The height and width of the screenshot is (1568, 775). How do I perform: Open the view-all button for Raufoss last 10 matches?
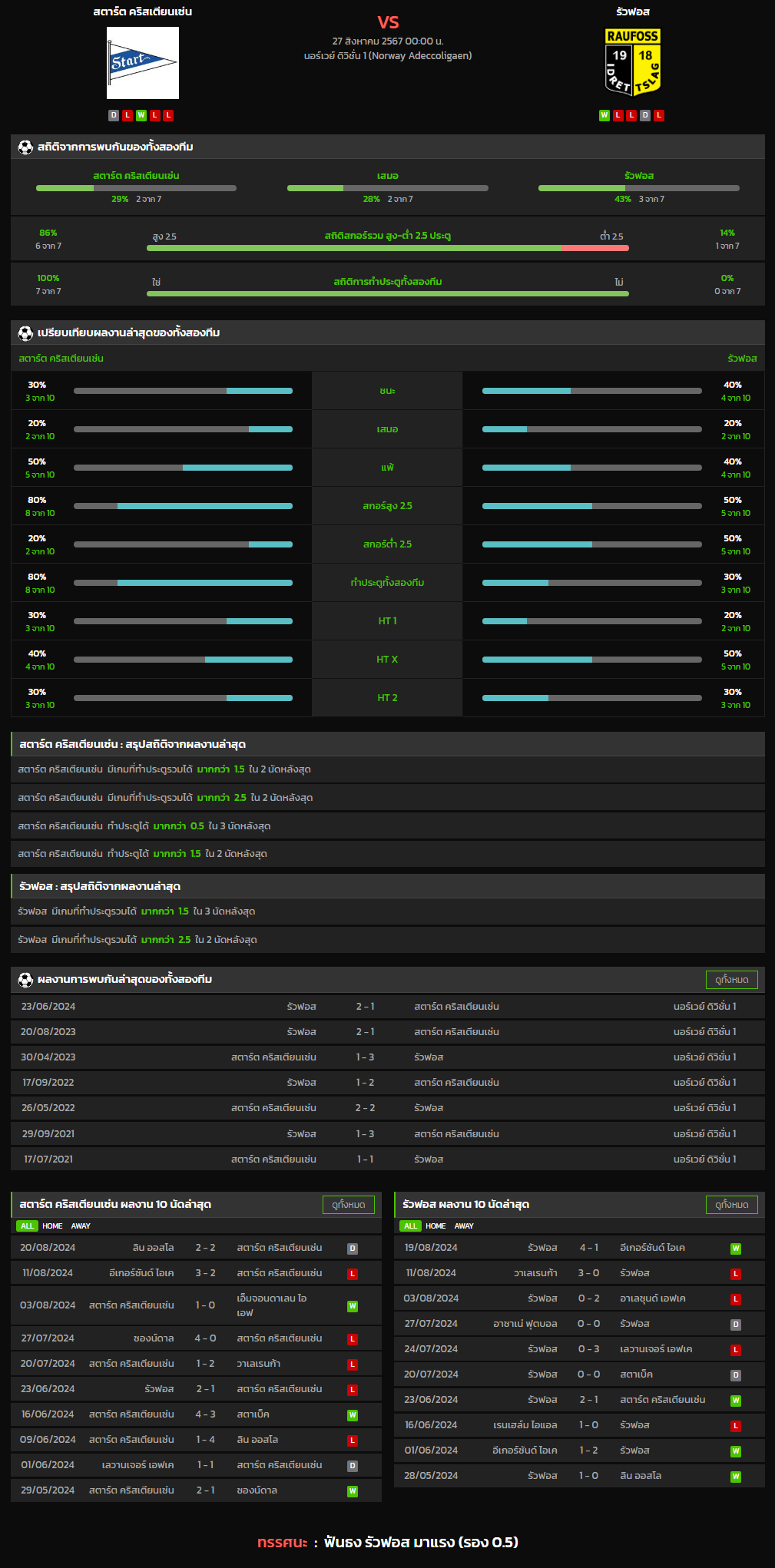[x=732, y=1205]
